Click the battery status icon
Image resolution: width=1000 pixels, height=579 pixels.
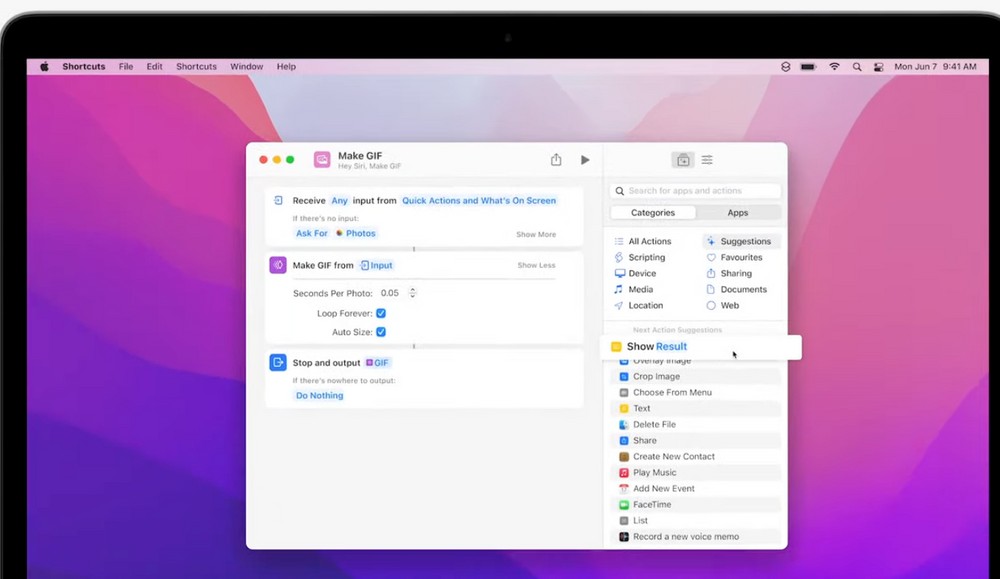point(808,66)
